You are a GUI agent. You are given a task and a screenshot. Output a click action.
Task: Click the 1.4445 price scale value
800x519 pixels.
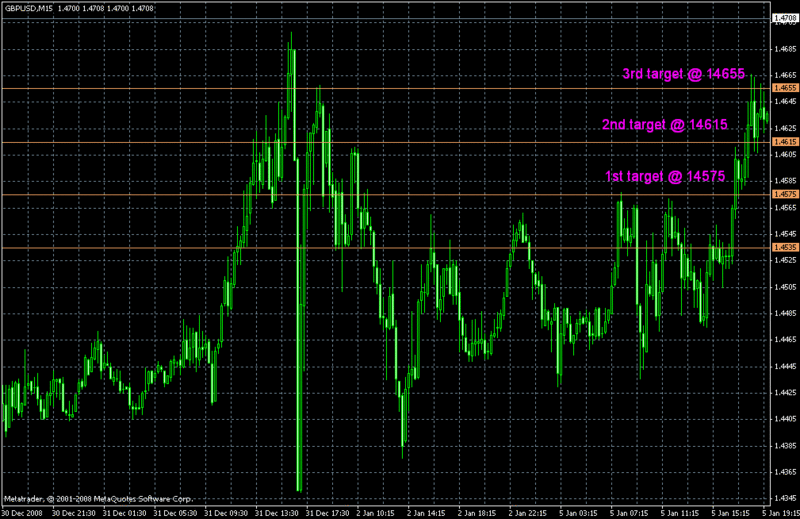[786, 366]
